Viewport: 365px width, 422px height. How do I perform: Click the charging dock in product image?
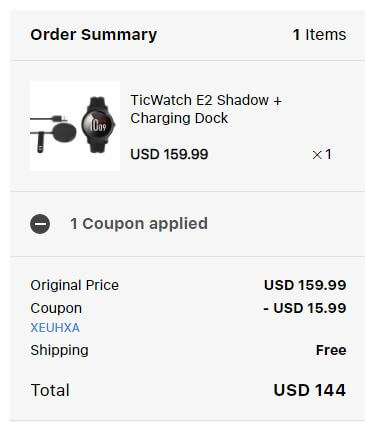[64, 133]
